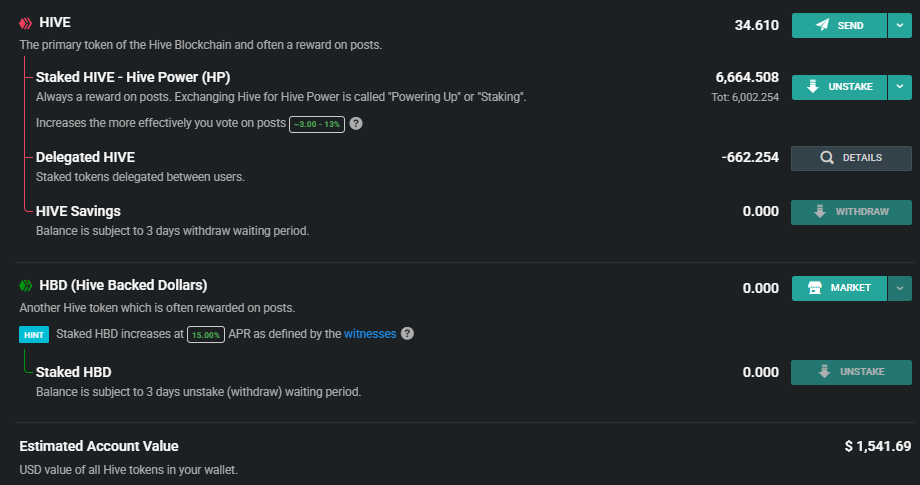Screen dimensions: 920x485
Task: Expand the dropdown arrow beside HP UNSTAKE
Action: pyautogui.click(x=899, y=87)
